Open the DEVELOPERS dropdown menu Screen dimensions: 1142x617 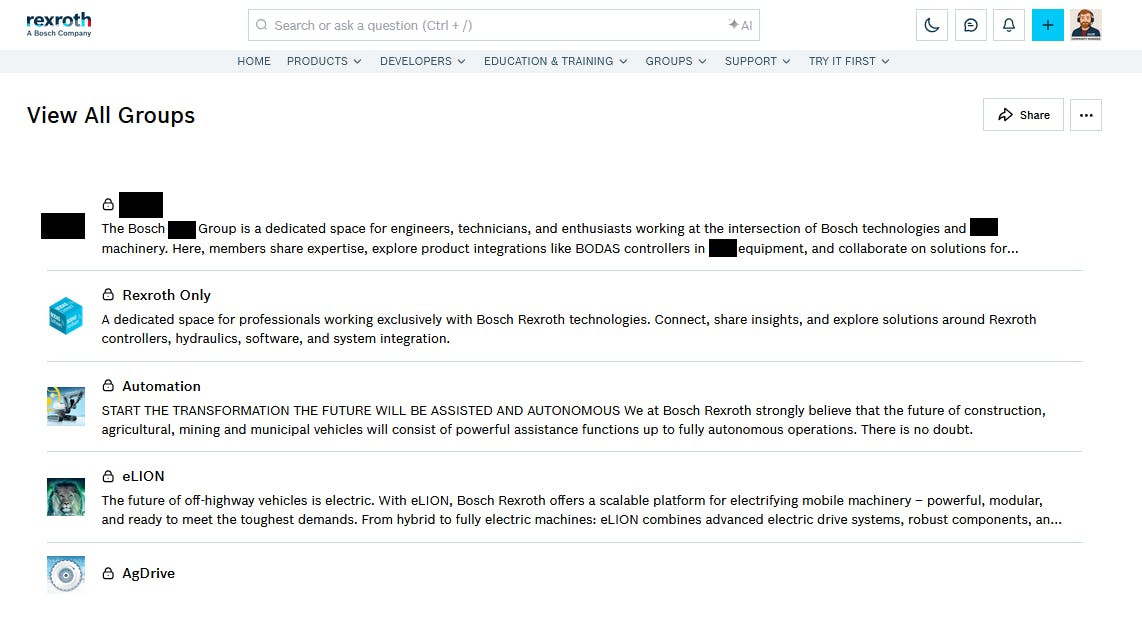(422, 61)
